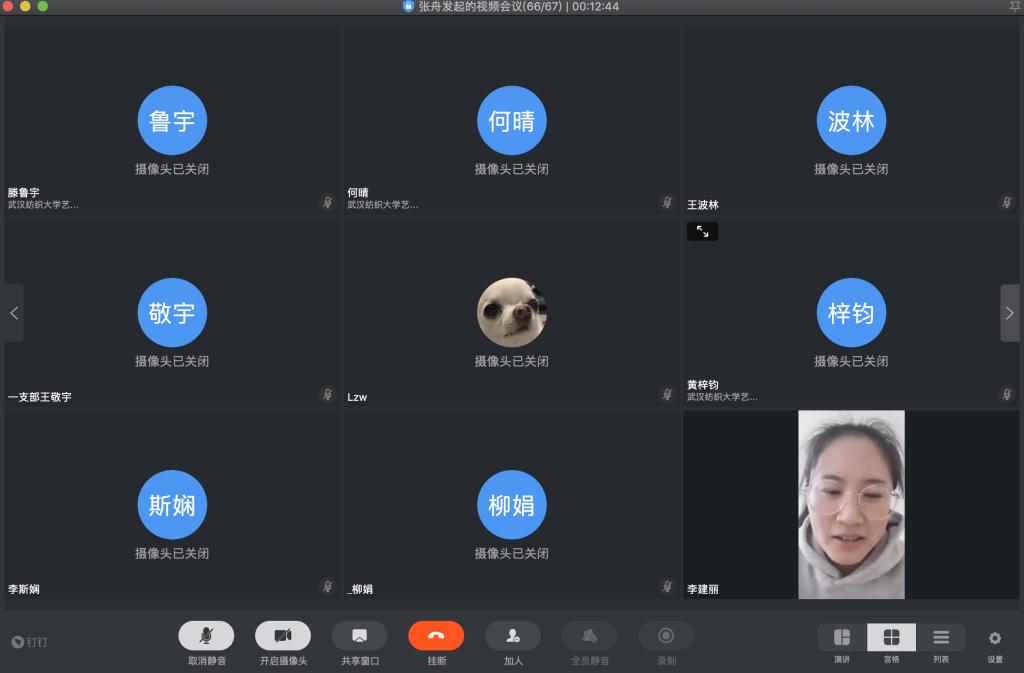Open the 共享窗口 share window option
1024x673 pixels.
pyautogui.click(x=359, y=636)
